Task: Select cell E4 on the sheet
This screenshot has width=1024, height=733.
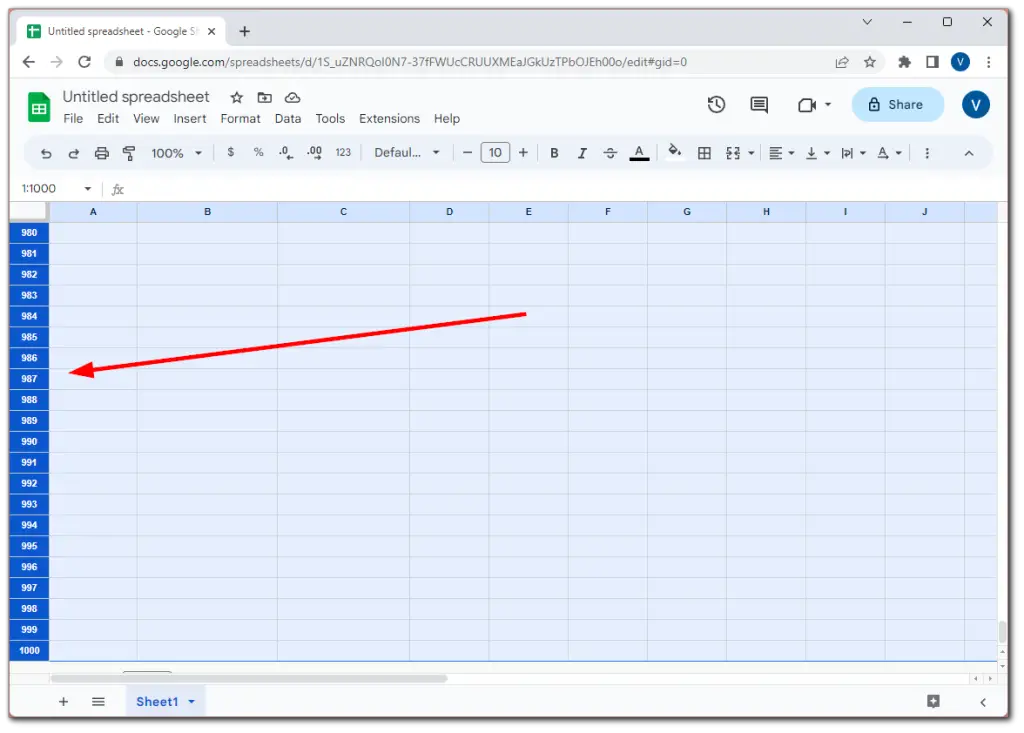Action: [529, 295]
